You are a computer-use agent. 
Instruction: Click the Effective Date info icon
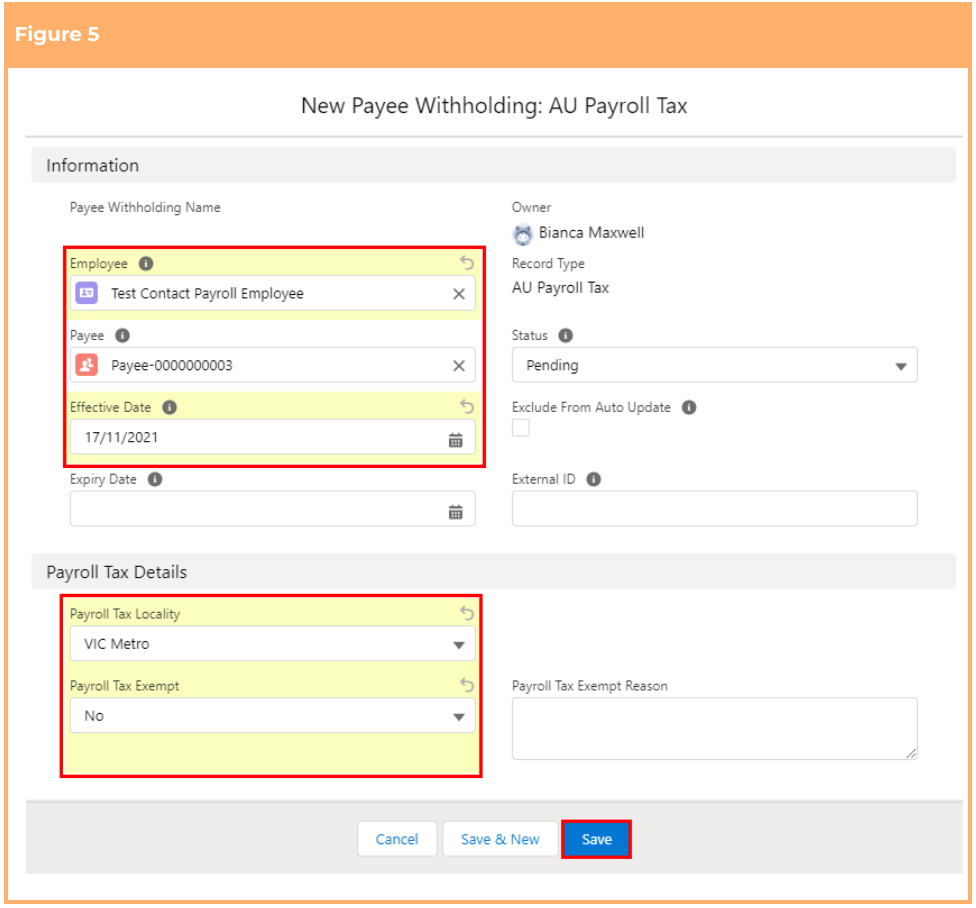(x=169, y=408)
